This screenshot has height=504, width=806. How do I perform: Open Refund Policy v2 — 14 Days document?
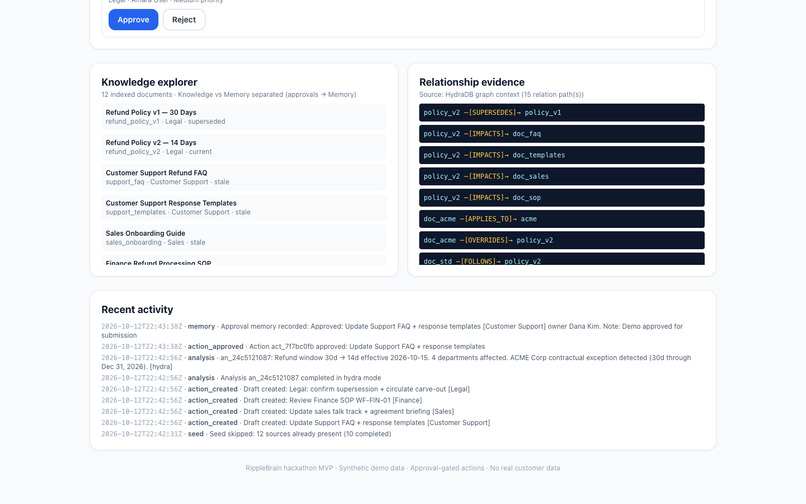(x=244, y=147)
